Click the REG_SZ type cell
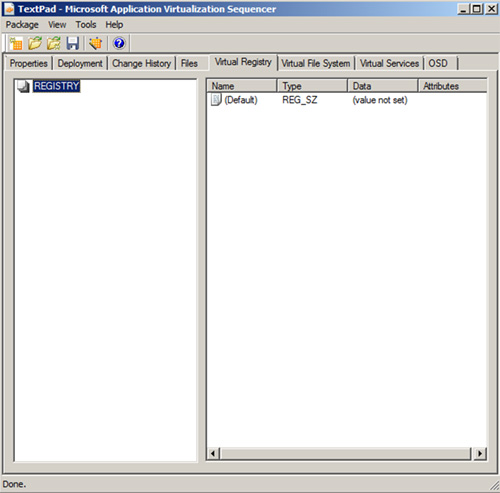This screenshot has width=500, height=493. point(300,100)
